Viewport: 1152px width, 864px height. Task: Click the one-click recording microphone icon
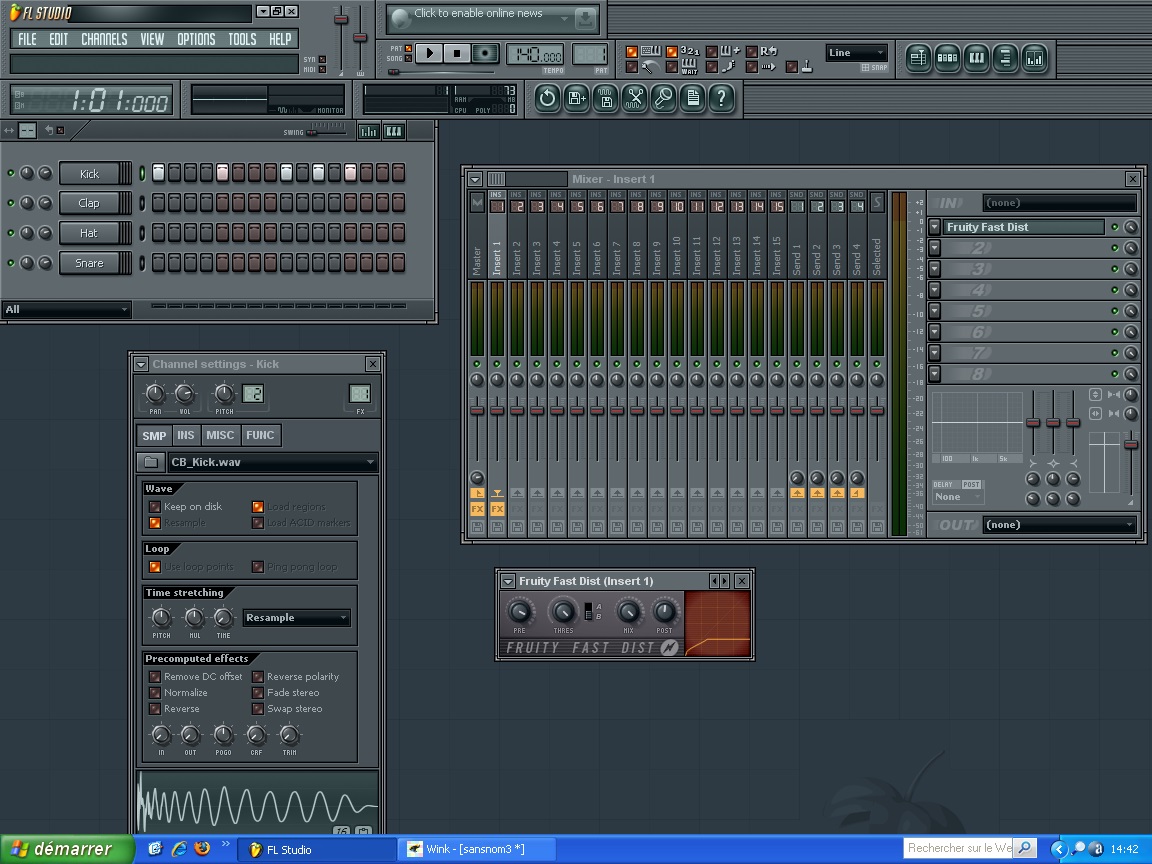pos(663,98)
